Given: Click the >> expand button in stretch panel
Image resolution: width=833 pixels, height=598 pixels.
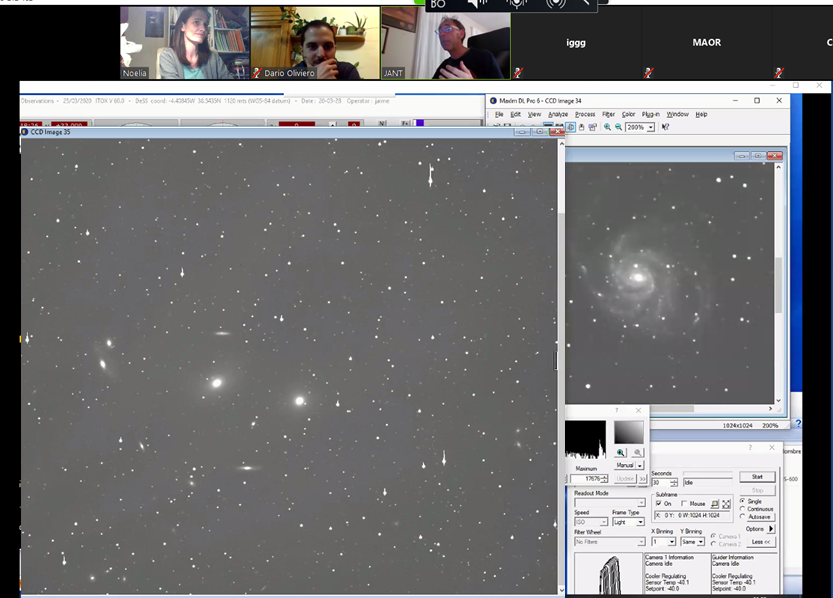Looking at the screenshot, I should pyautogui.click(x=643, y=479).
